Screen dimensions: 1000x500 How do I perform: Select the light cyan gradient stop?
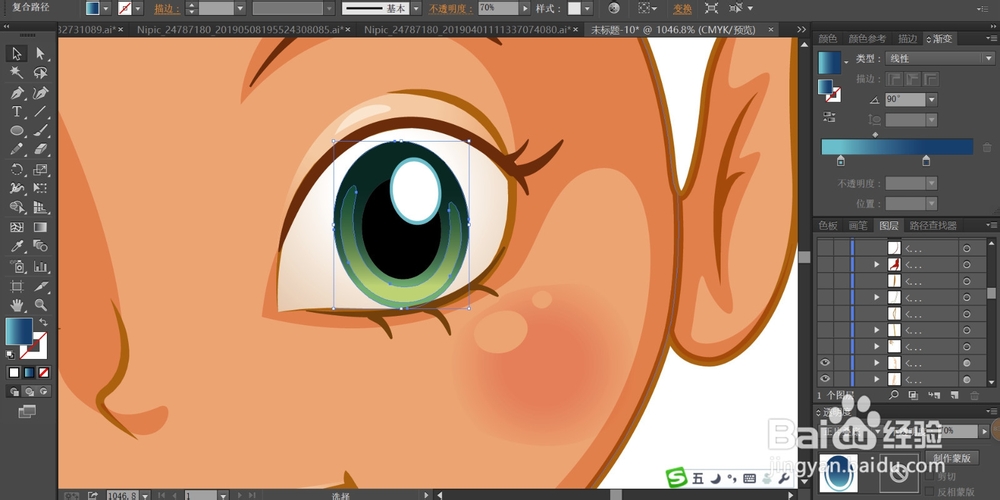(841, 161)
